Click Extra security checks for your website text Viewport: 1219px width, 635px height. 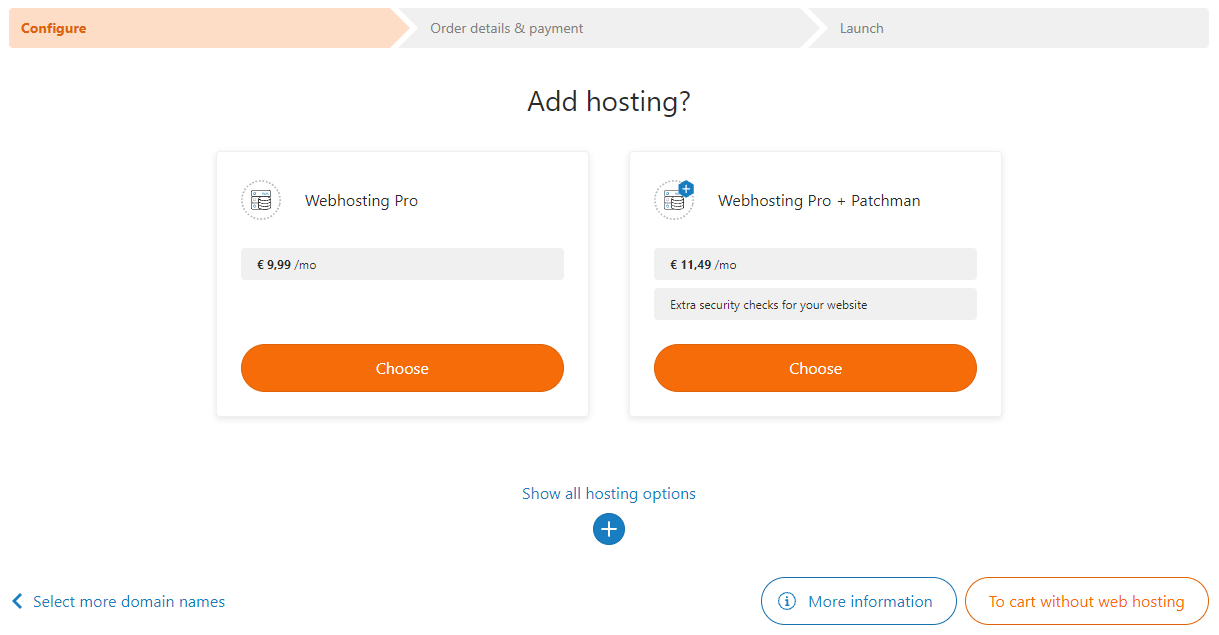click(769, 304)
